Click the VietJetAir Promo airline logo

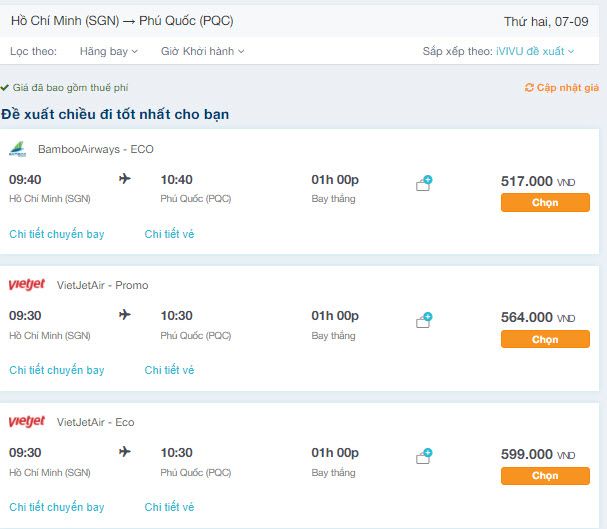(x=27, y=285)
